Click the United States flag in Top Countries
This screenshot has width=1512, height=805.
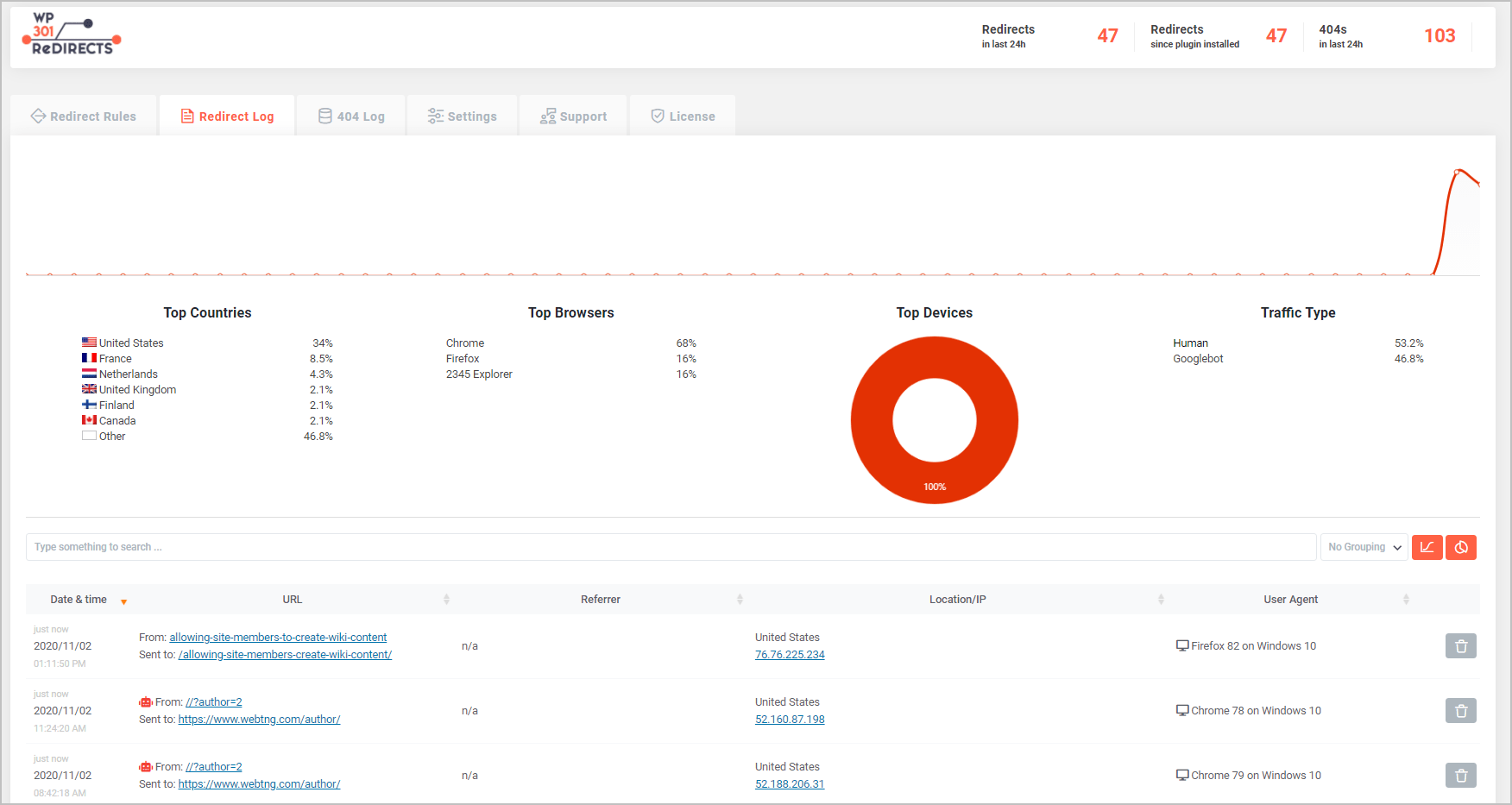point(89,342)
